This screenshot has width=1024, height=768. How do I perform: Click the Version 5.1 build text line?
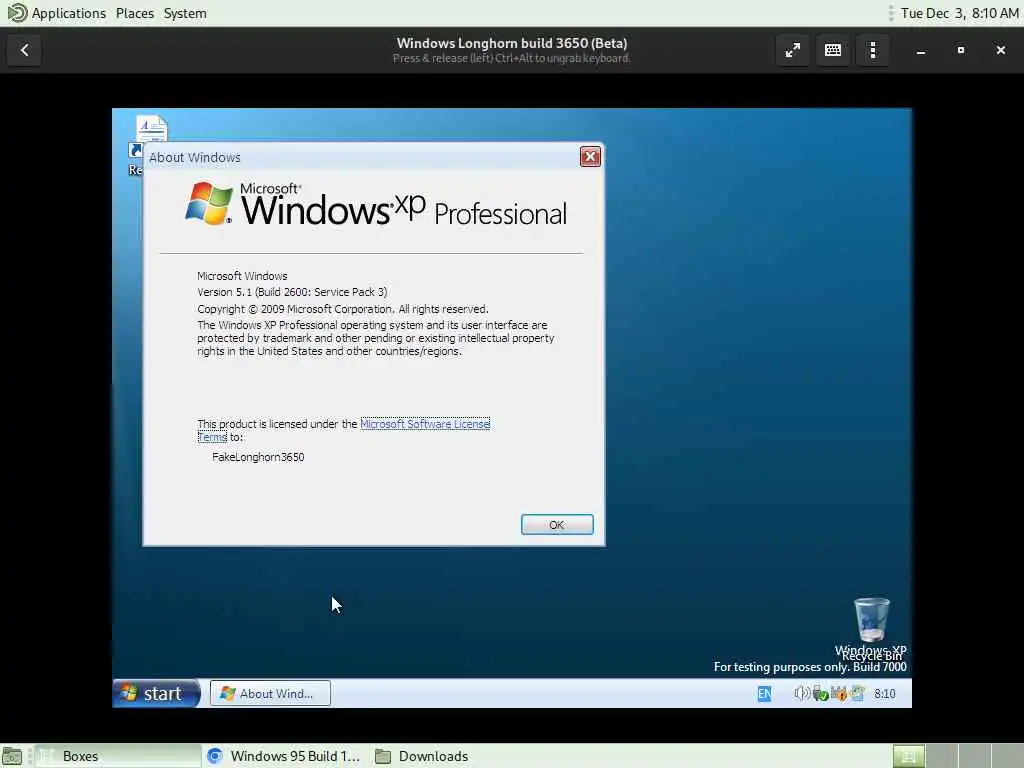tap(292, 292)
